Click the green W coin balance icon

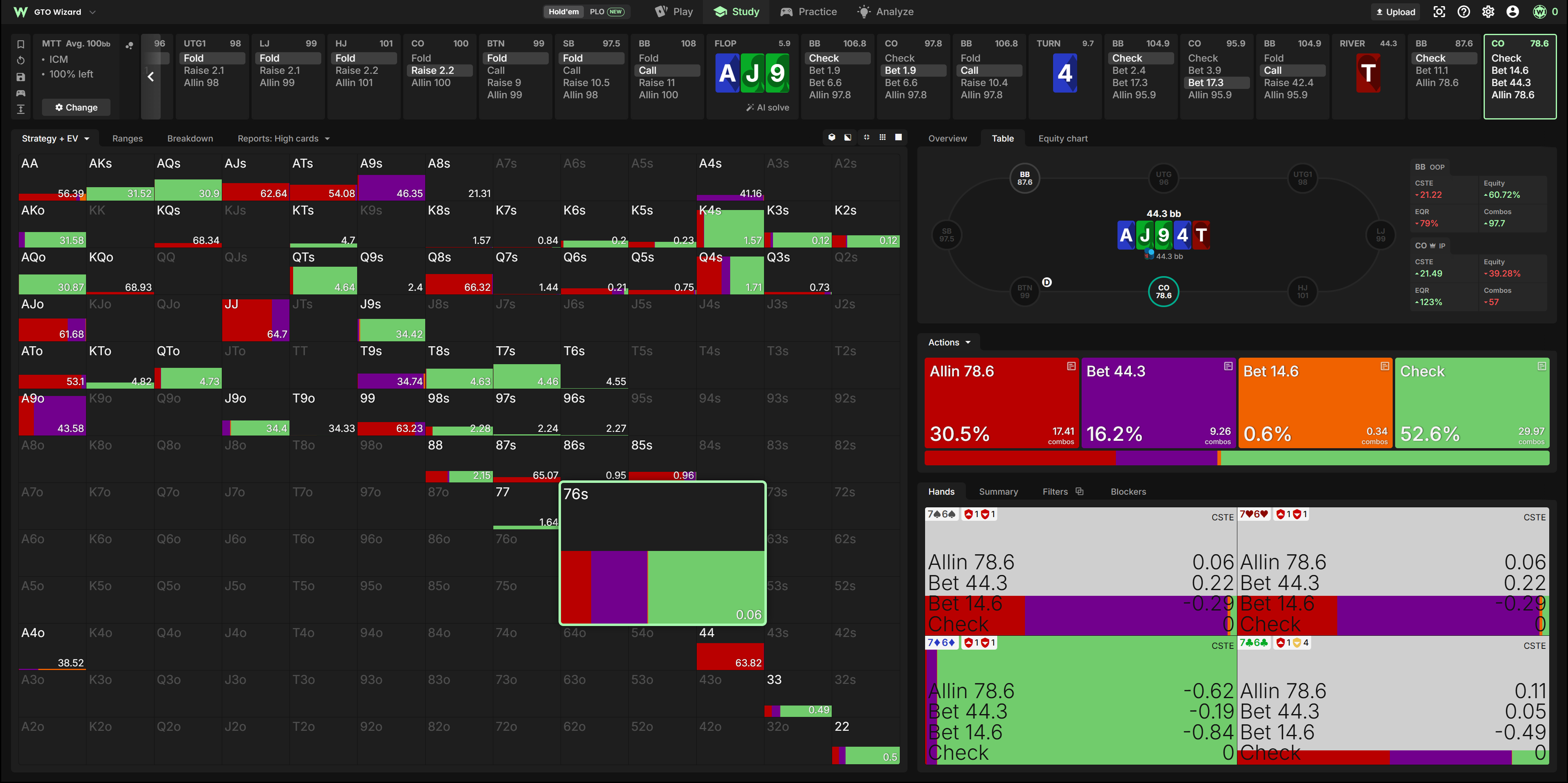[x=1539, y=11]
